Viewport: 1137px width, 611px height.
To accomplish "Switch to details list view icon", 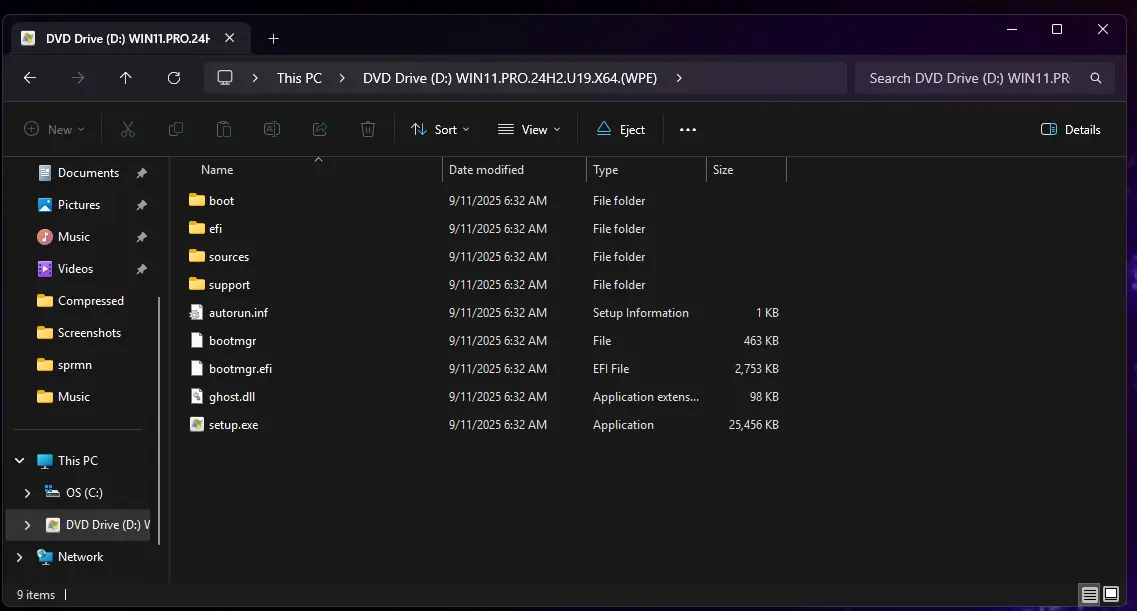I will click(x=1089, y=594).
